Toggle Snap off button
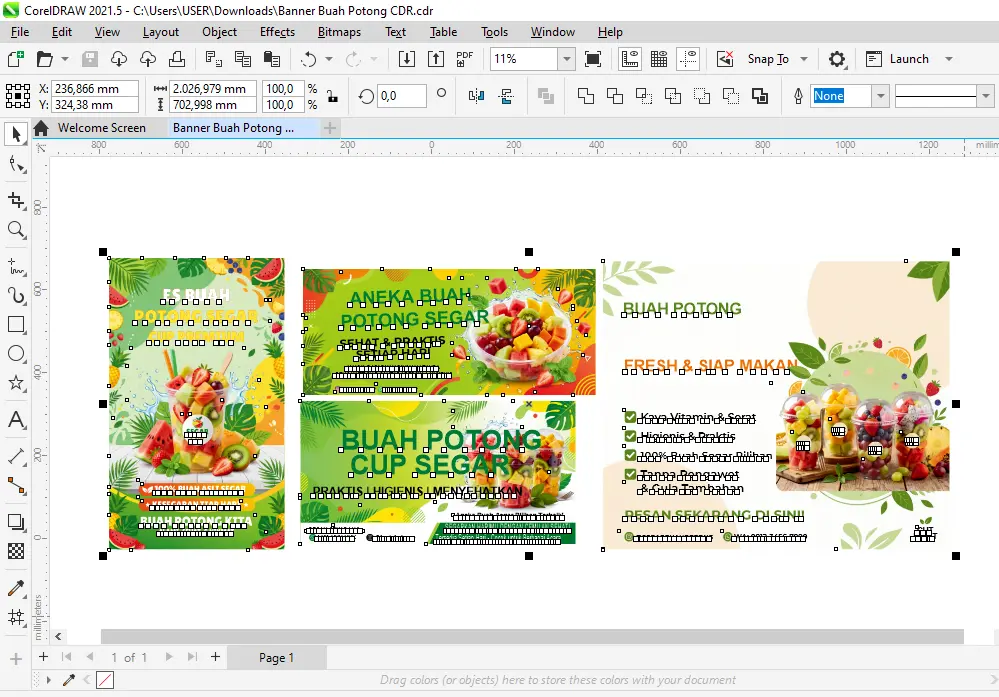Viewport: 999px width, 697px height. (725, 59)
